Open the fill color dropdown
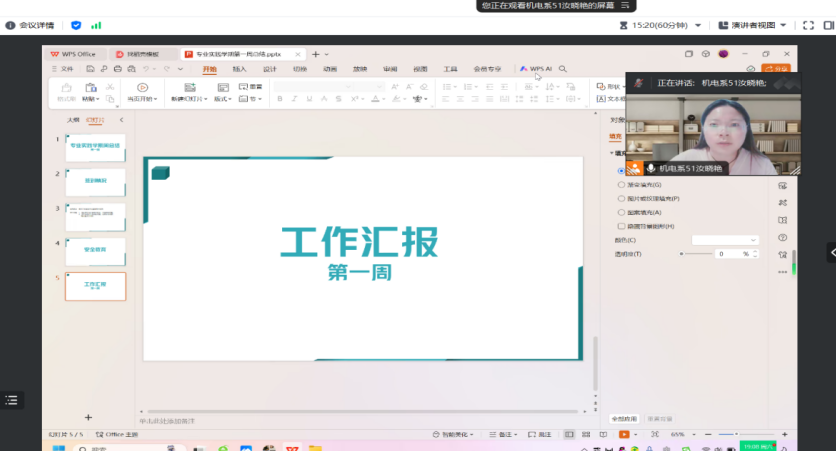The height and width of the screenshot is (451, 836). pyautogui.click(x=725, y=240)
